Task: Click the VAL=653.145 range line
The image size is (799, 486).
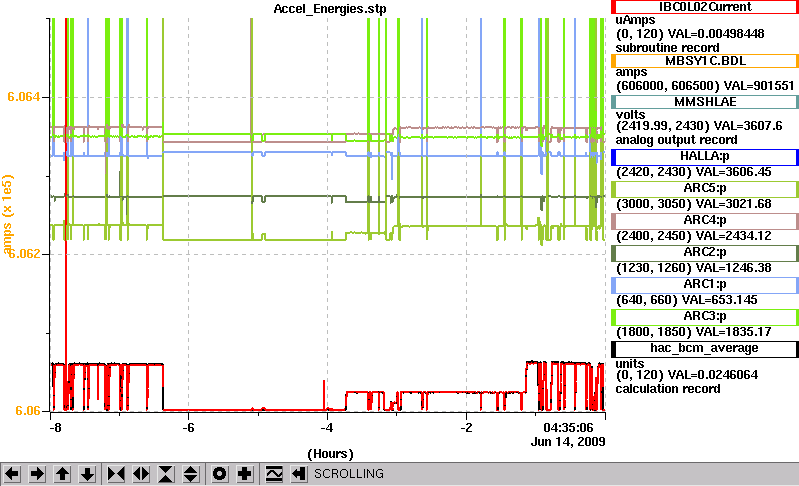Action: pyautogui.click(x=687, y=301)
